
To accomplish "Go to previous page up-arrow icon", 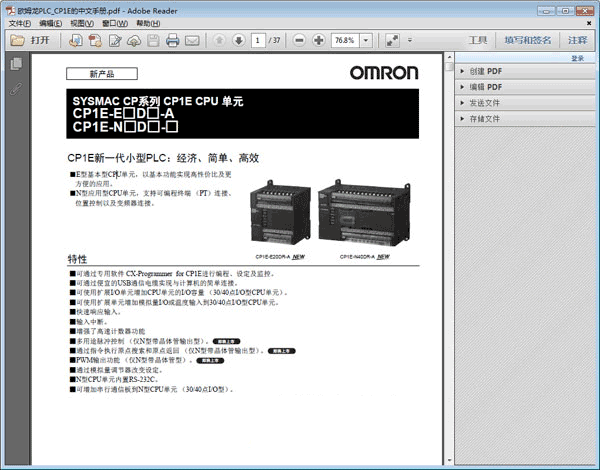I will pos(219,40).
